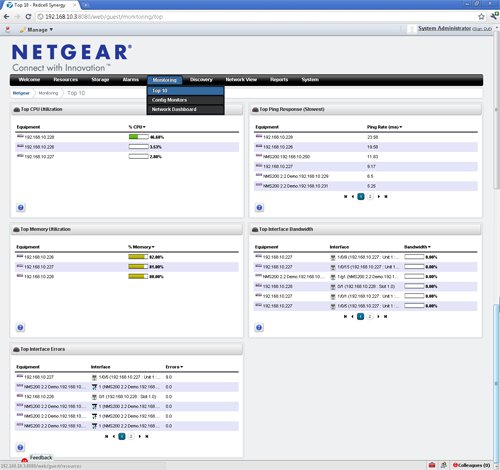
Task: Open the System navigation item
Action: coord(310,80)
